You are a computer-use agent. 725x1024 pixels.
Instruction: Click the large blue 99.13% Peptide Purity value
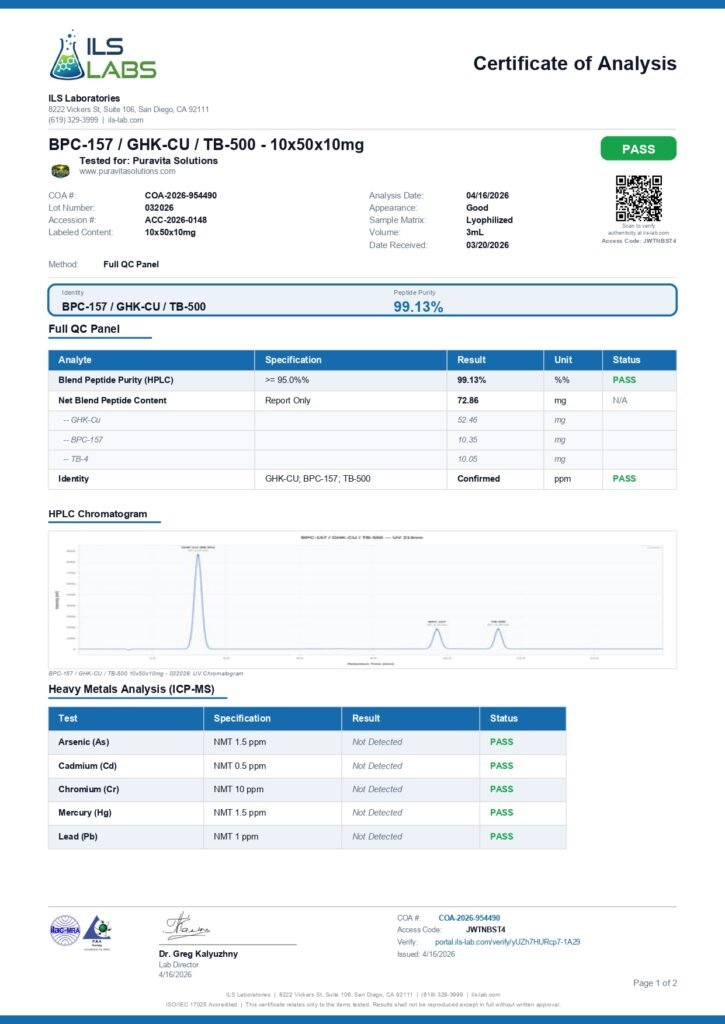point(418,307)
